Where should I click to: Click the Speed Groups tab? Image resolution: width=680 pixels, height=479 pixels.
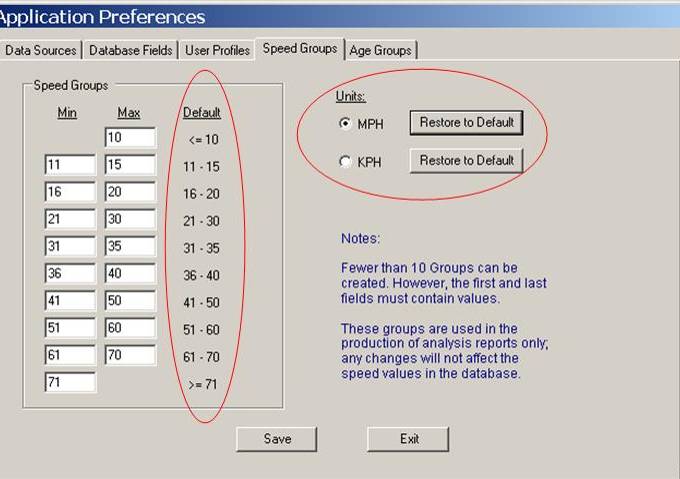click(x=300, y=48)
